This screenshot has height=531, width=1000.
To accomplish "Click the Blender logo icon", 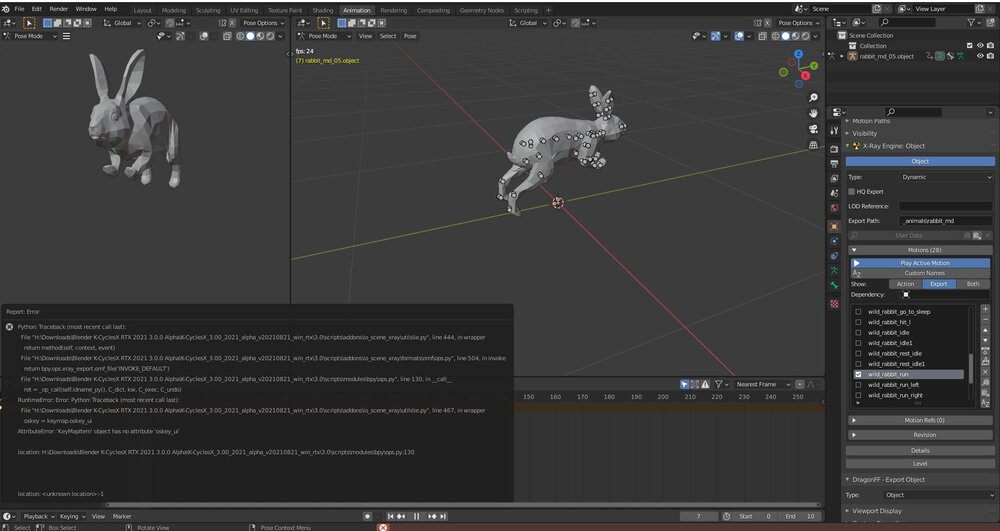I will click(6, 9).
